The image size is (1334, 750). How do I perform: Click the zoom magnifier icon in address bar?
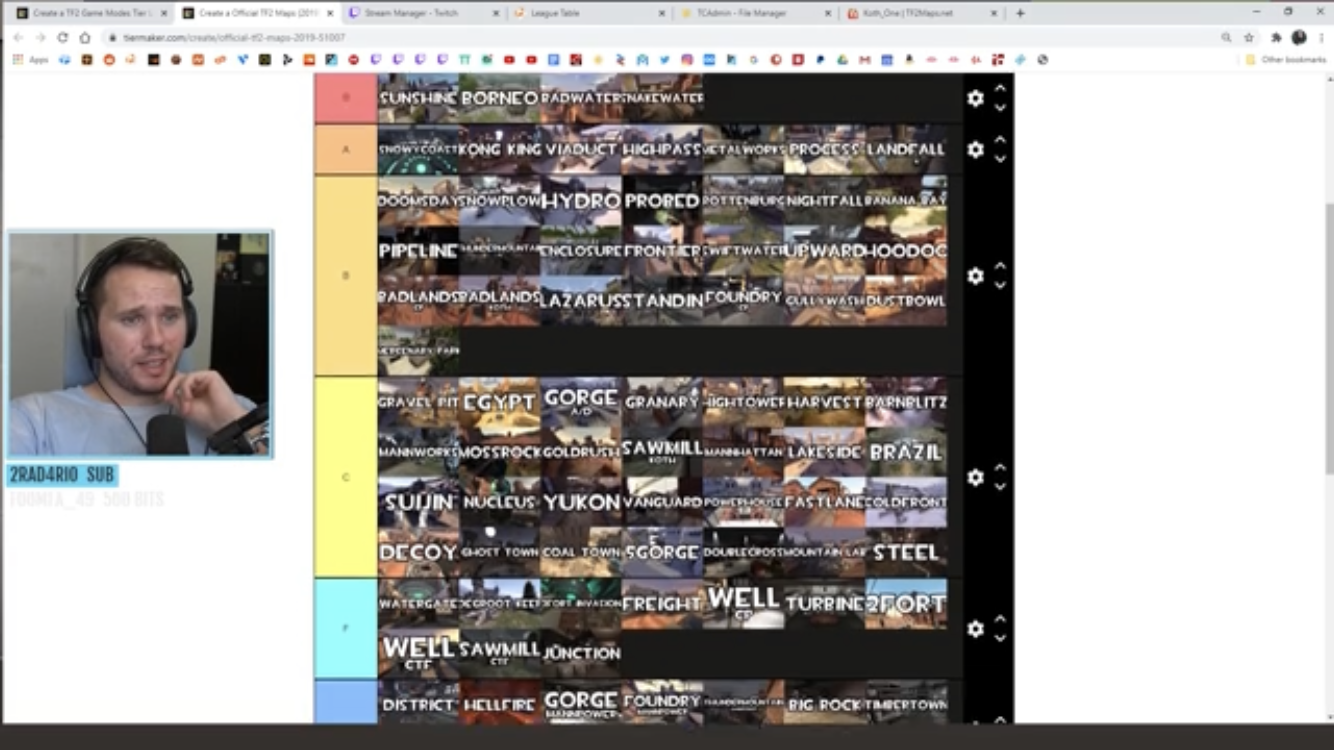click(x=1226, y=37)
